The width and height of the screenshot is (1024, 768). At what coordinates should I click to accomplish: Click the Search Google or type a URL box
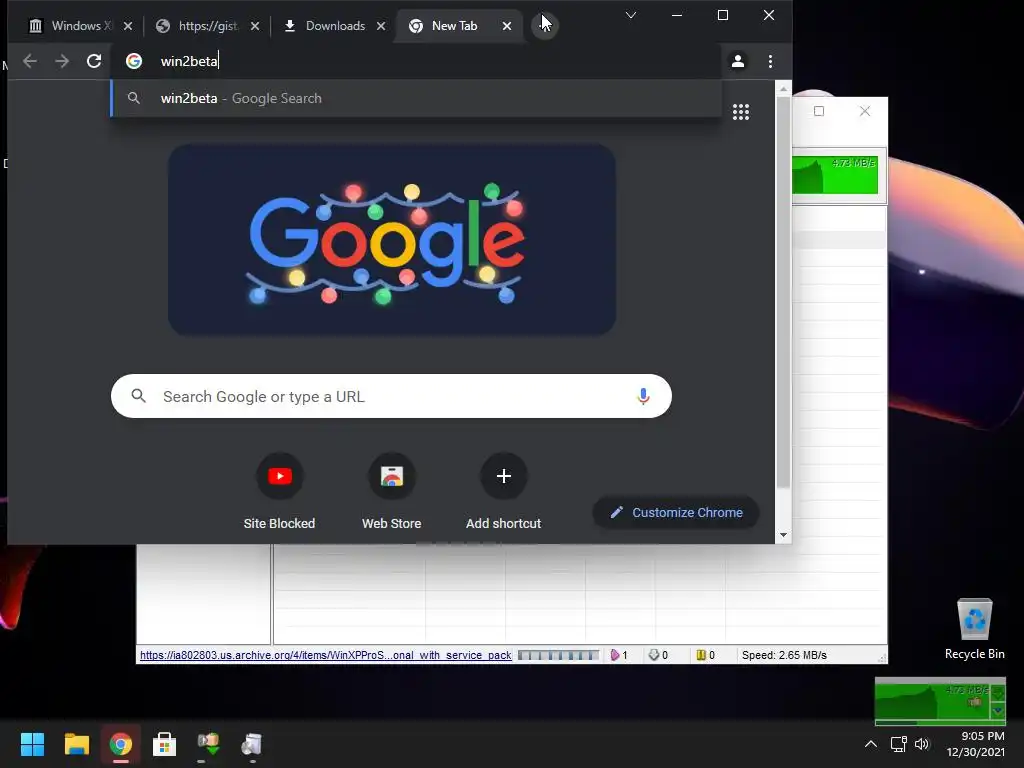coord(391,396)
